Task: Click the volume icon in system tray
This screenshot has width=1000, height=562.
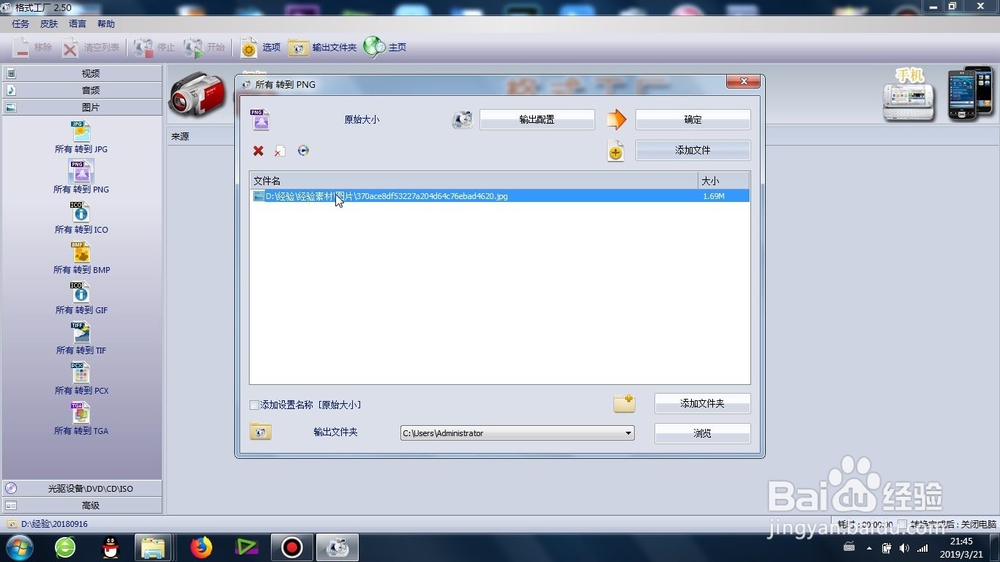Action: (904, 548)
